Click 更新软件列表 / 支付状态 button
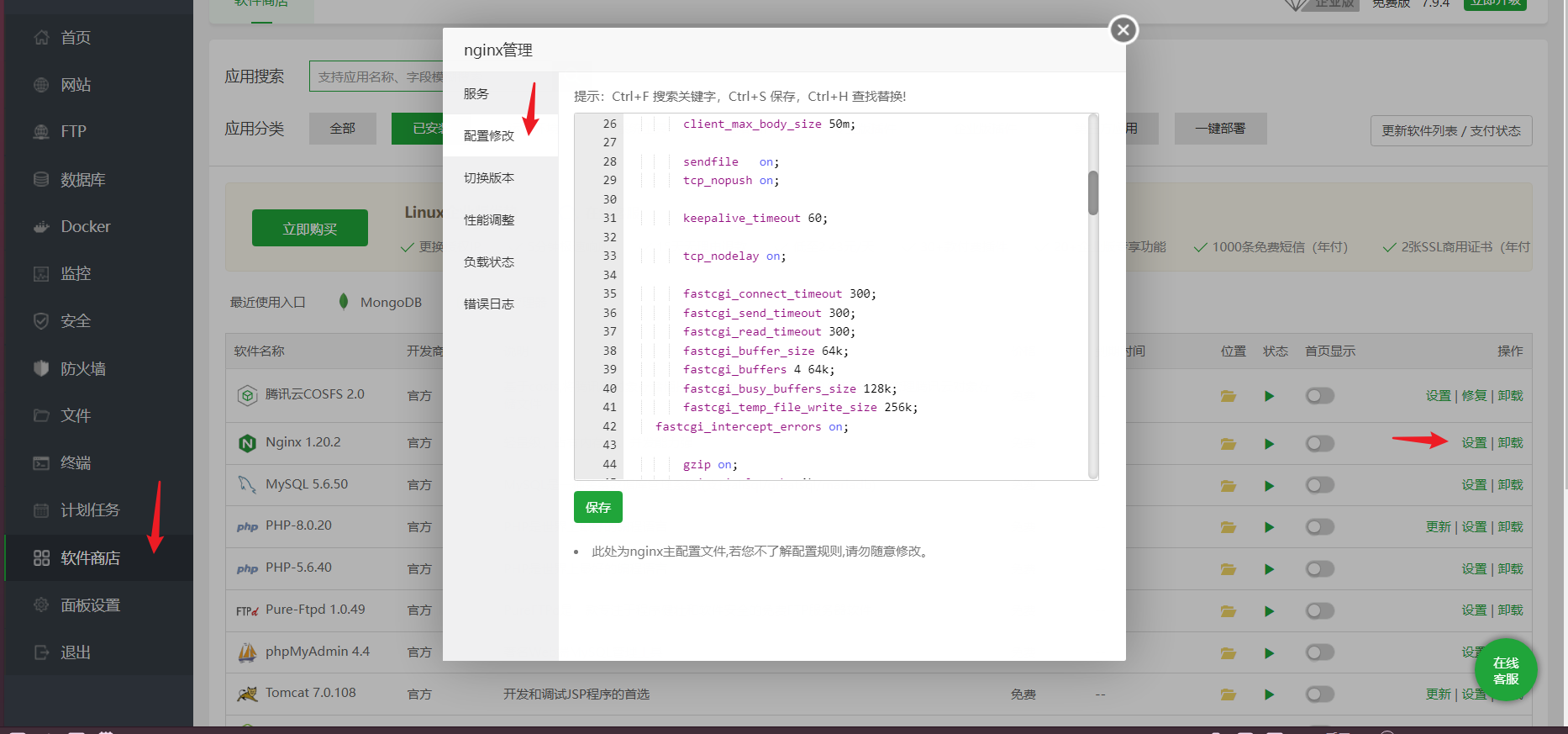 coord(1451,130)
